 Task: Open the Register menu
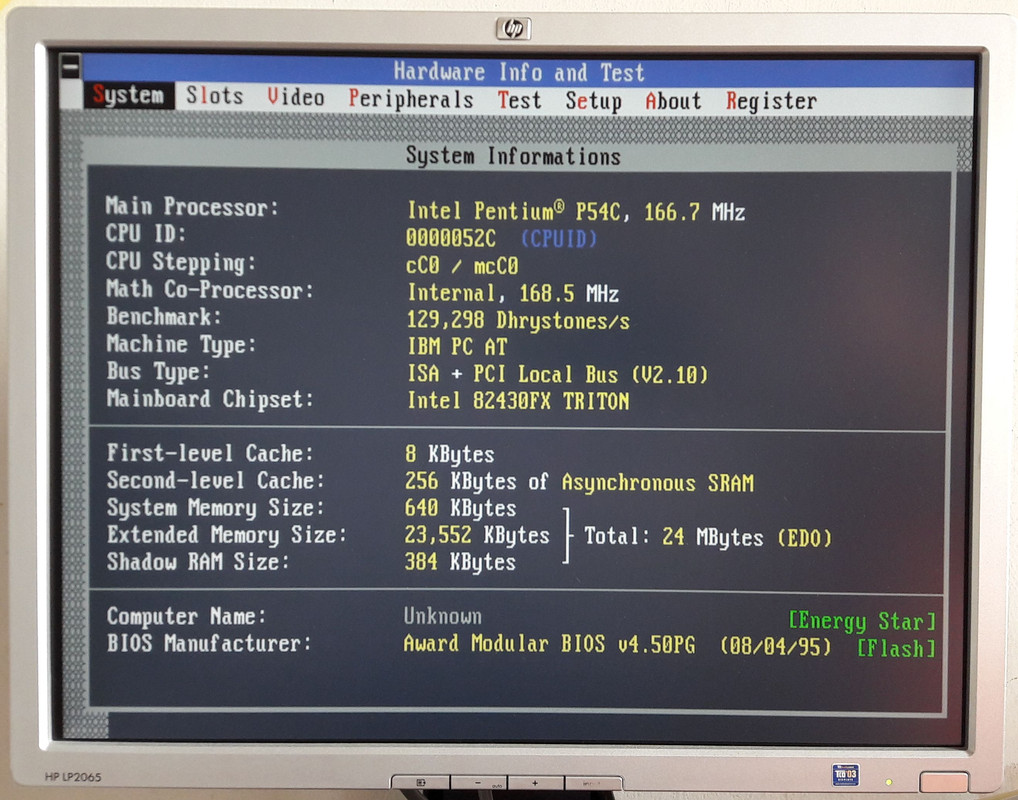[771, 101]
